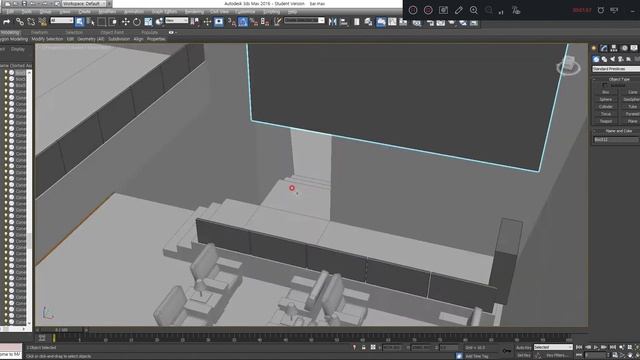Click the Box primitive button
Screen dimensions: 640x360
pos(606,92)
